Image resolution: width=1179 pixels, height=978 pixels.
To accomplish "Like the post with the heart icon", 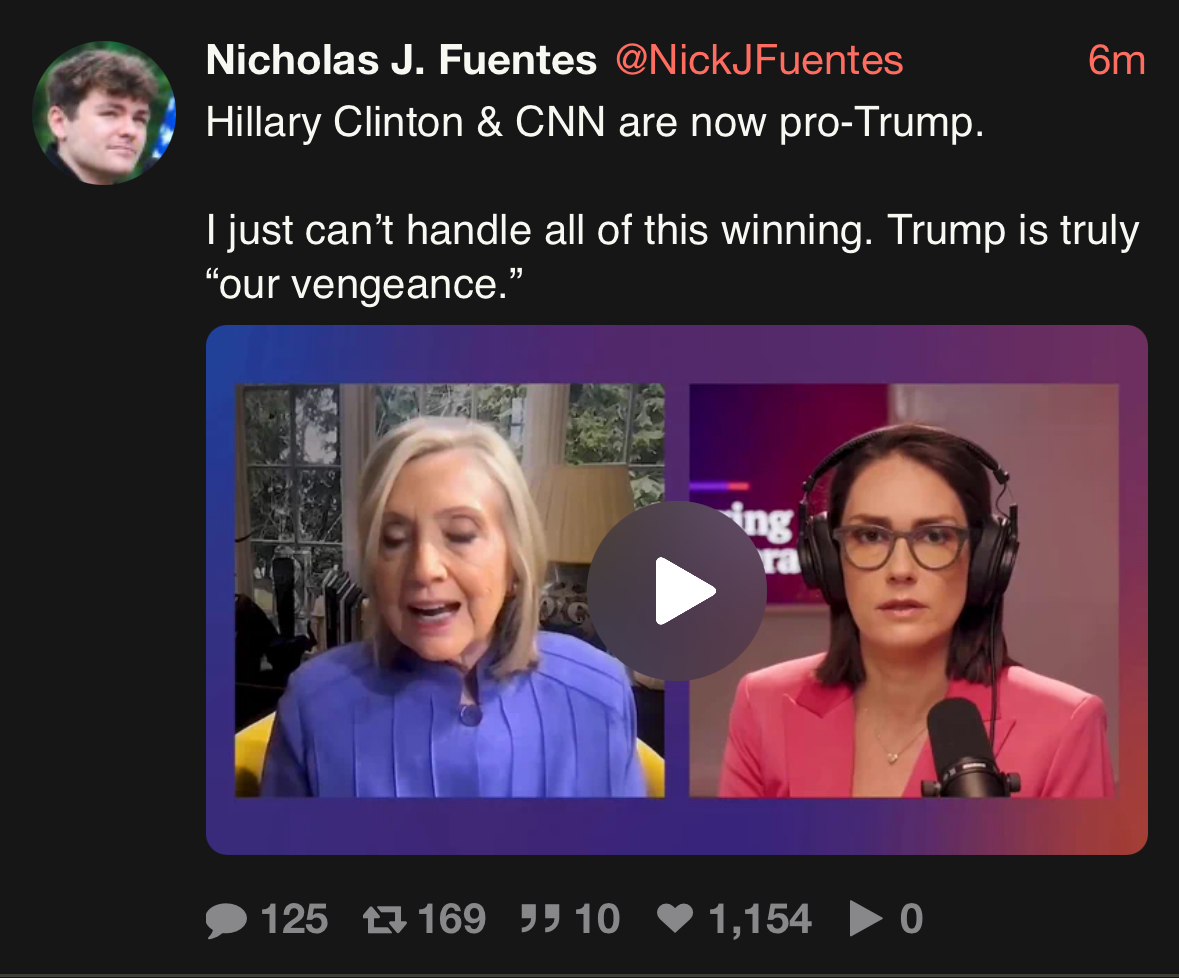I will click(675, 918).
